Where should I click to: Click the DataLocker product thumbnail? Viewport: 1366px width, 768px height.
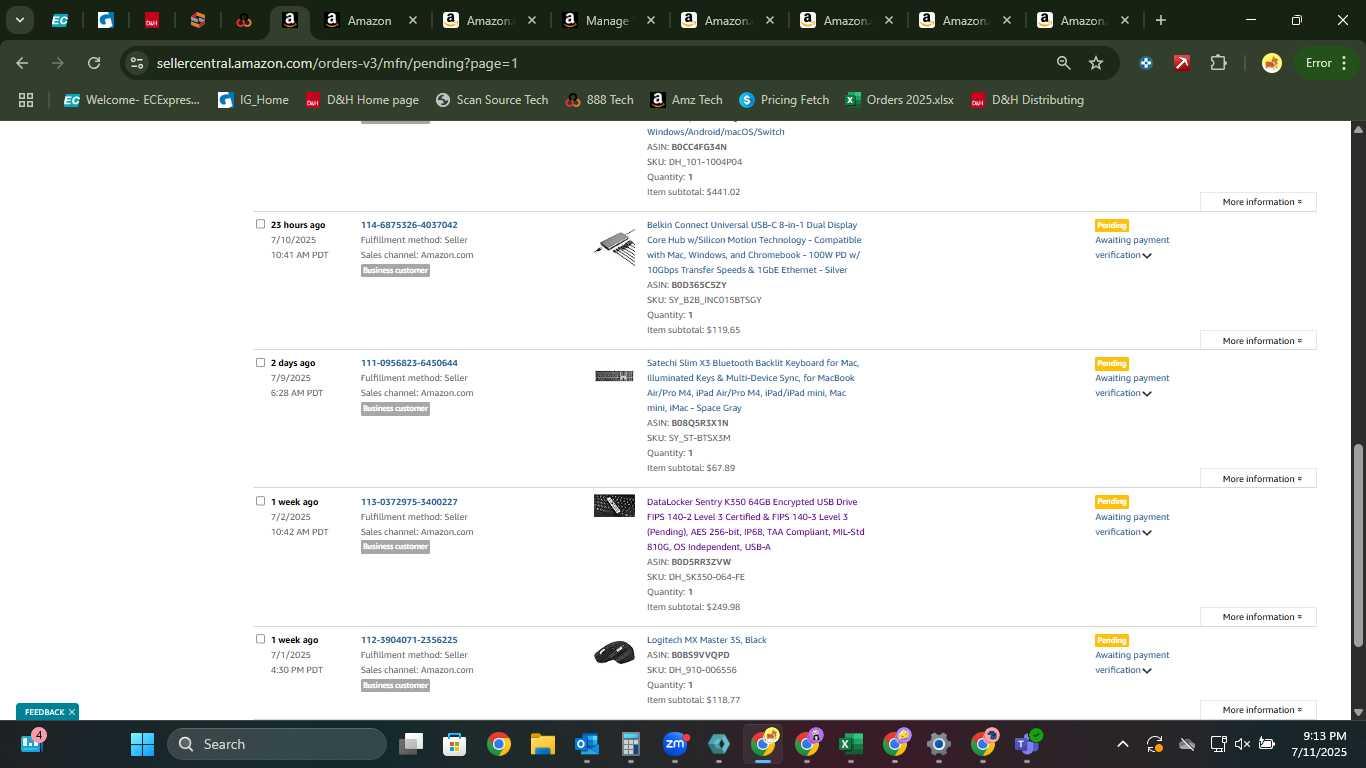click(614, 505)
